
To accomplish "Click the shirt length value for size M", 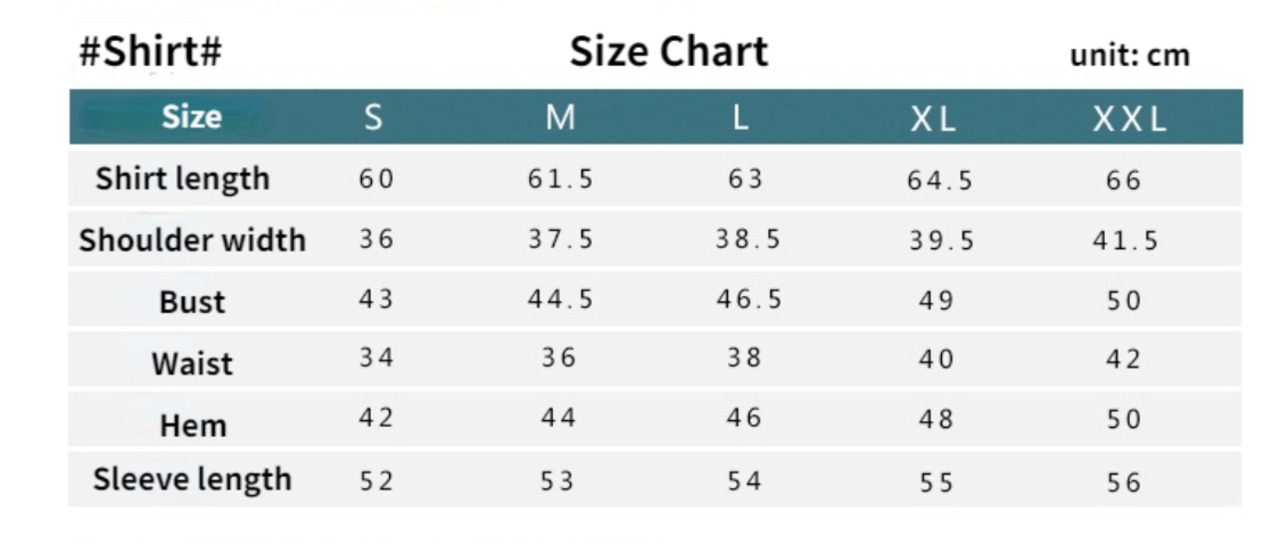I will [560, 180].
